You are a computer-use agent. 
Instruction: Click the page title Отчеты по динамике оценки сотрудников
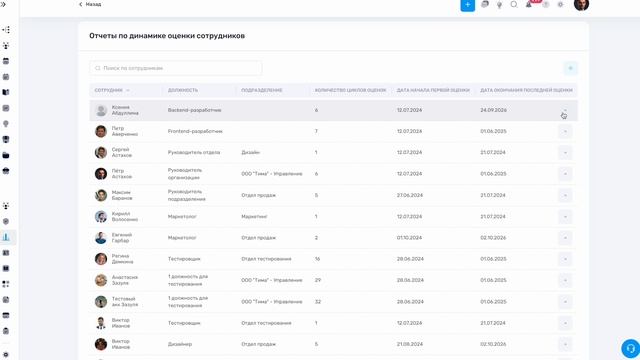[x=167, y=36]
